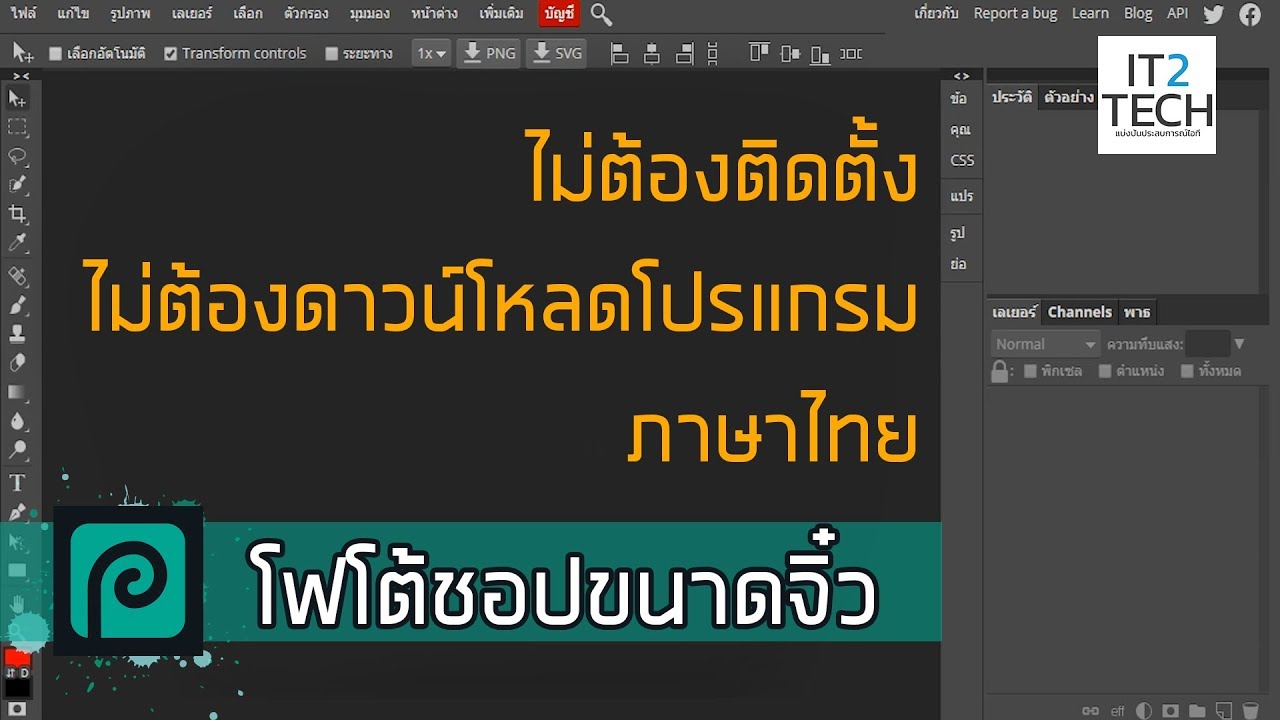Choose the Lasso tool

pos(17,156)
